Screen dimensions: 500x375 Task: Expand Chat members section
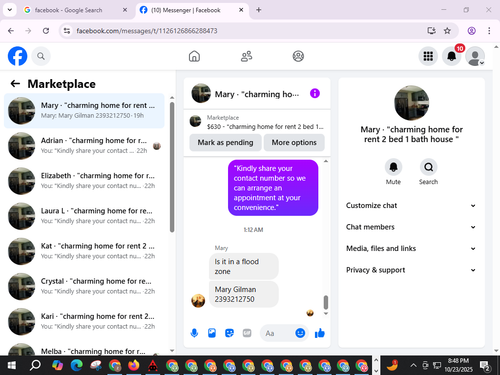[411, 227]
